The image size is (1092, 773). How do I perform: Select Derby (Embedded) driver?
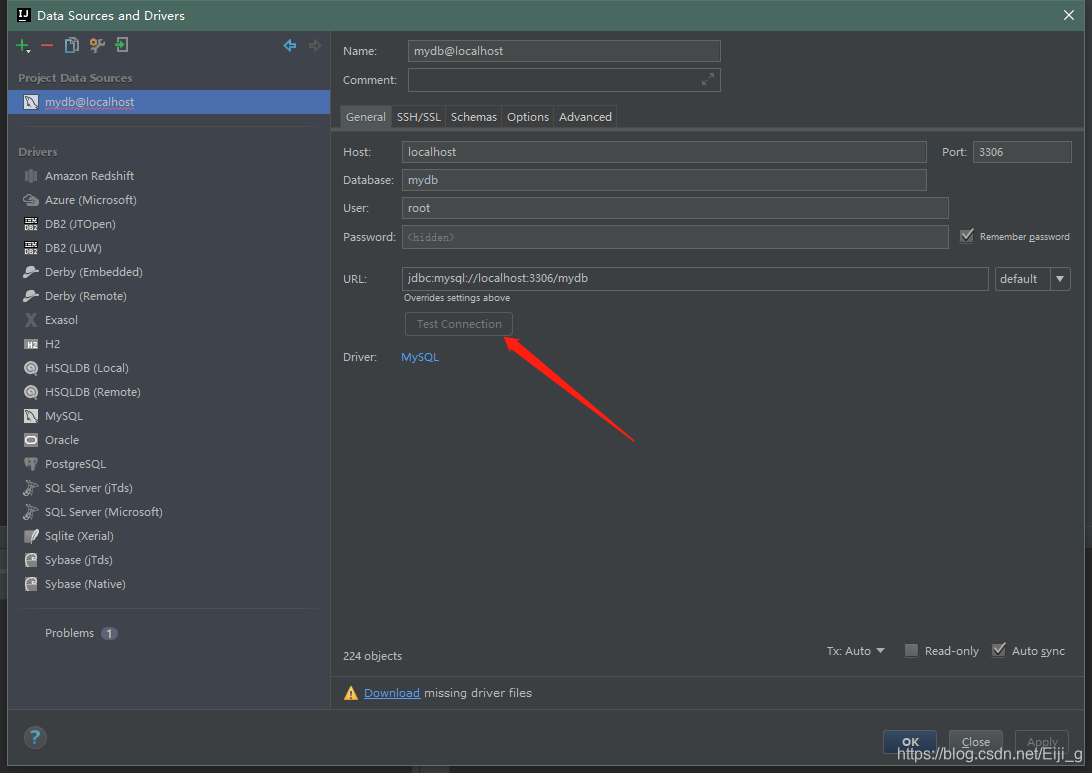tap(93, 272)
